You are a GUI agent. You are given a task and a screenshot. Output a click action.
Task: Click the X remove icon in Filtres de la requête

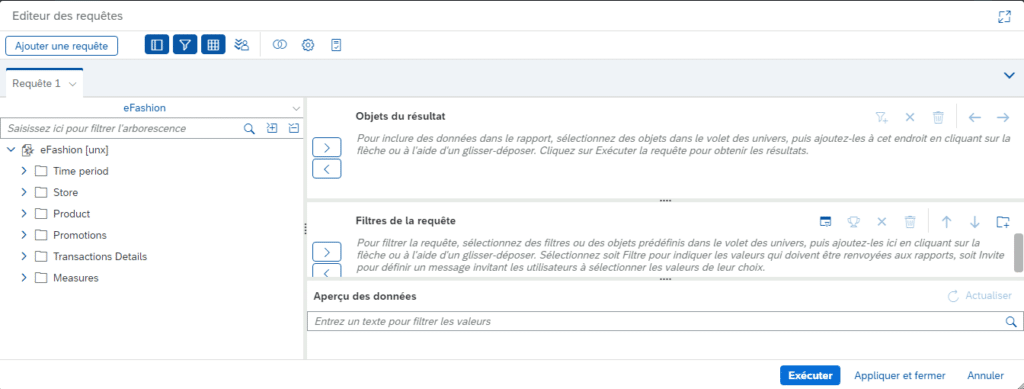(x=882, y=222)
